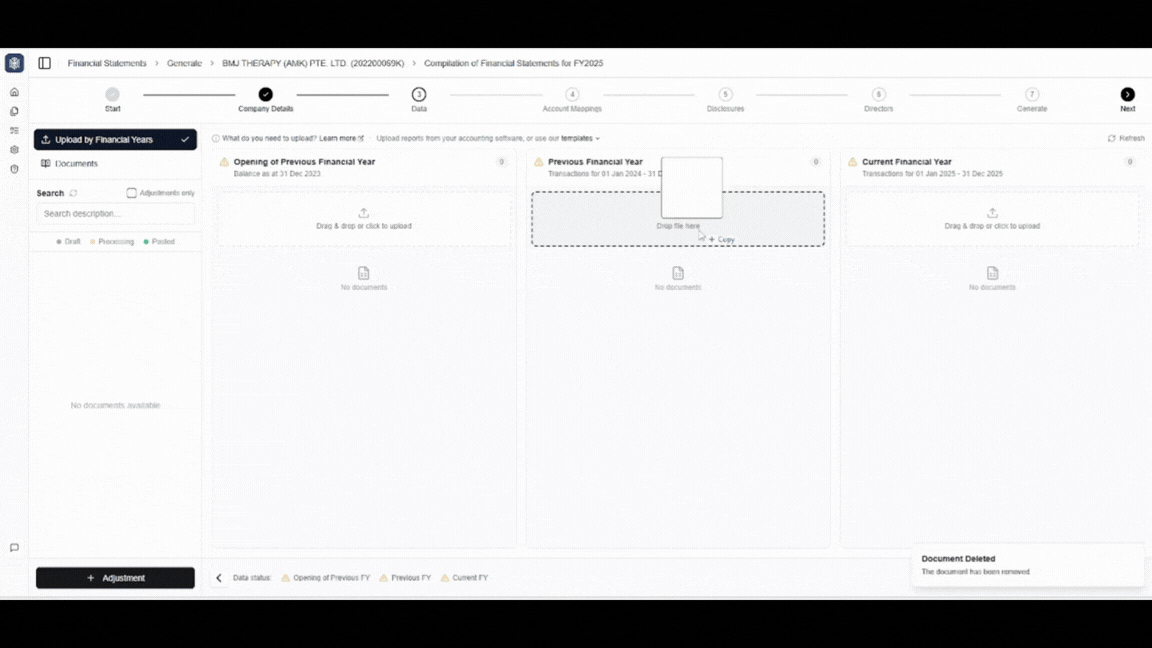Expand the templates dropdown
Screen dimensions: 1152x648
(x=580, y=139)
